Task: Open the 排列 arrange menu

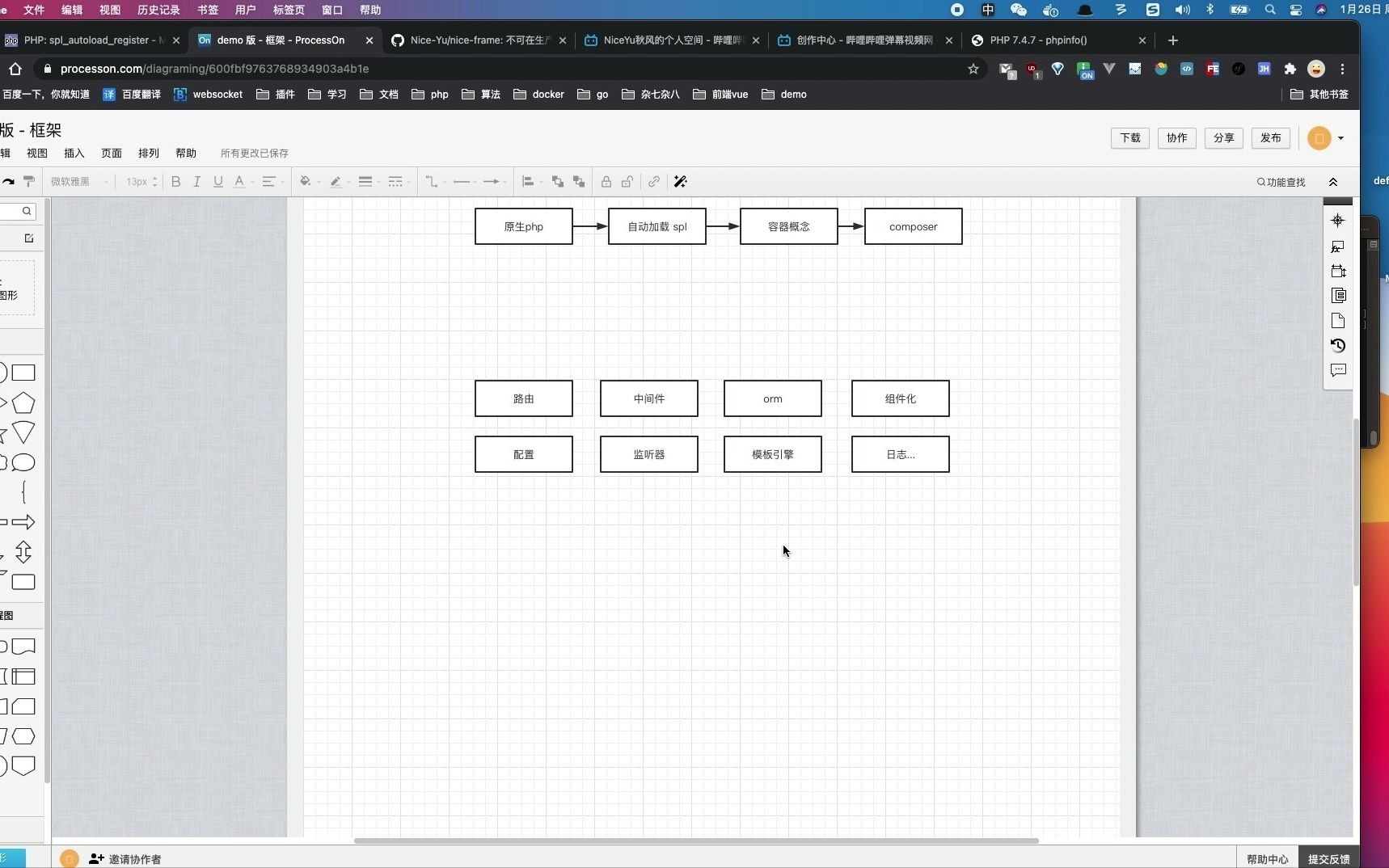Action: click(x=149, y=153)
